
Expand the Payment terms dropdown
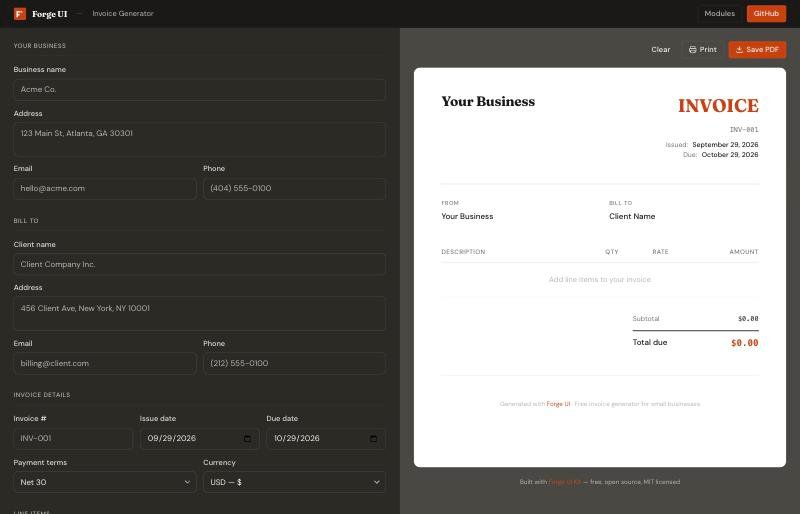coord(105,482)
